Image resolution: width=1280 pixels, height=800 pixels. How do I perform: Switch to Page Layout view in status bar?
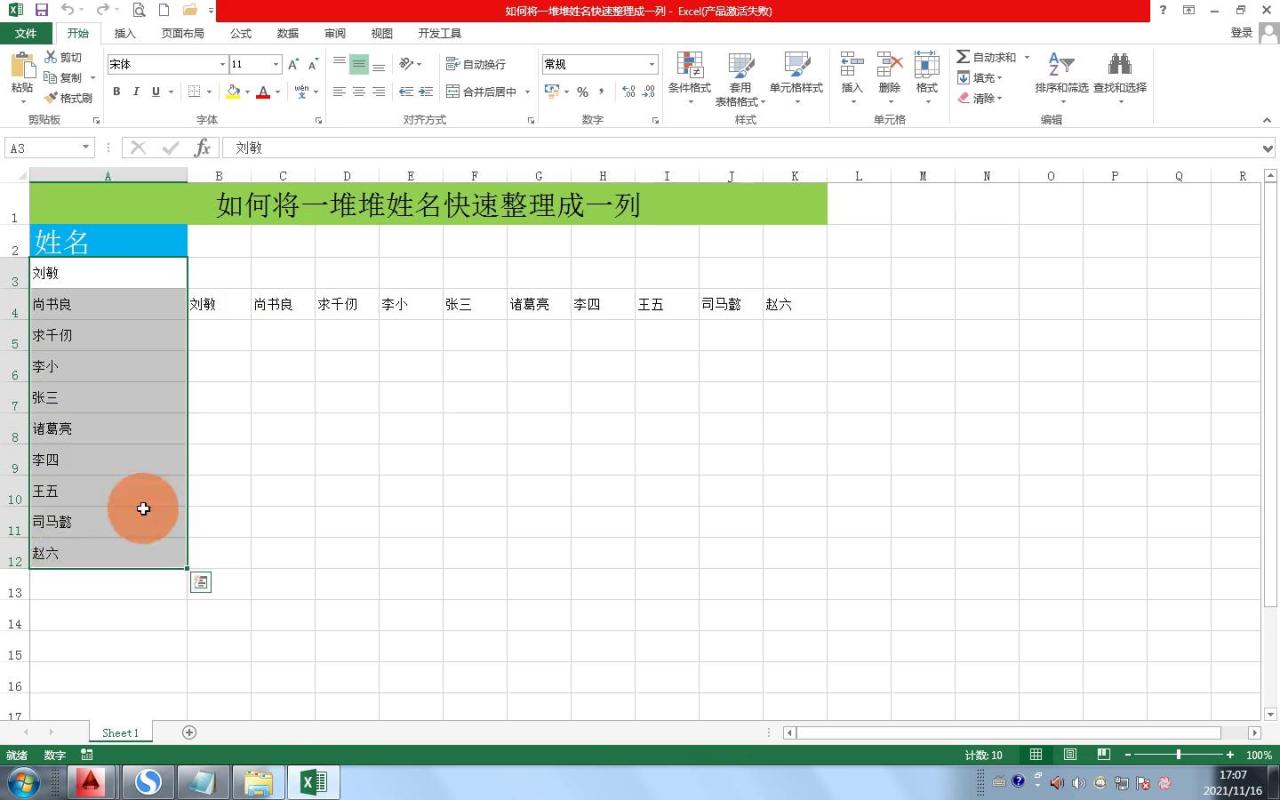pyautogui.click(x=1070, y=755)
